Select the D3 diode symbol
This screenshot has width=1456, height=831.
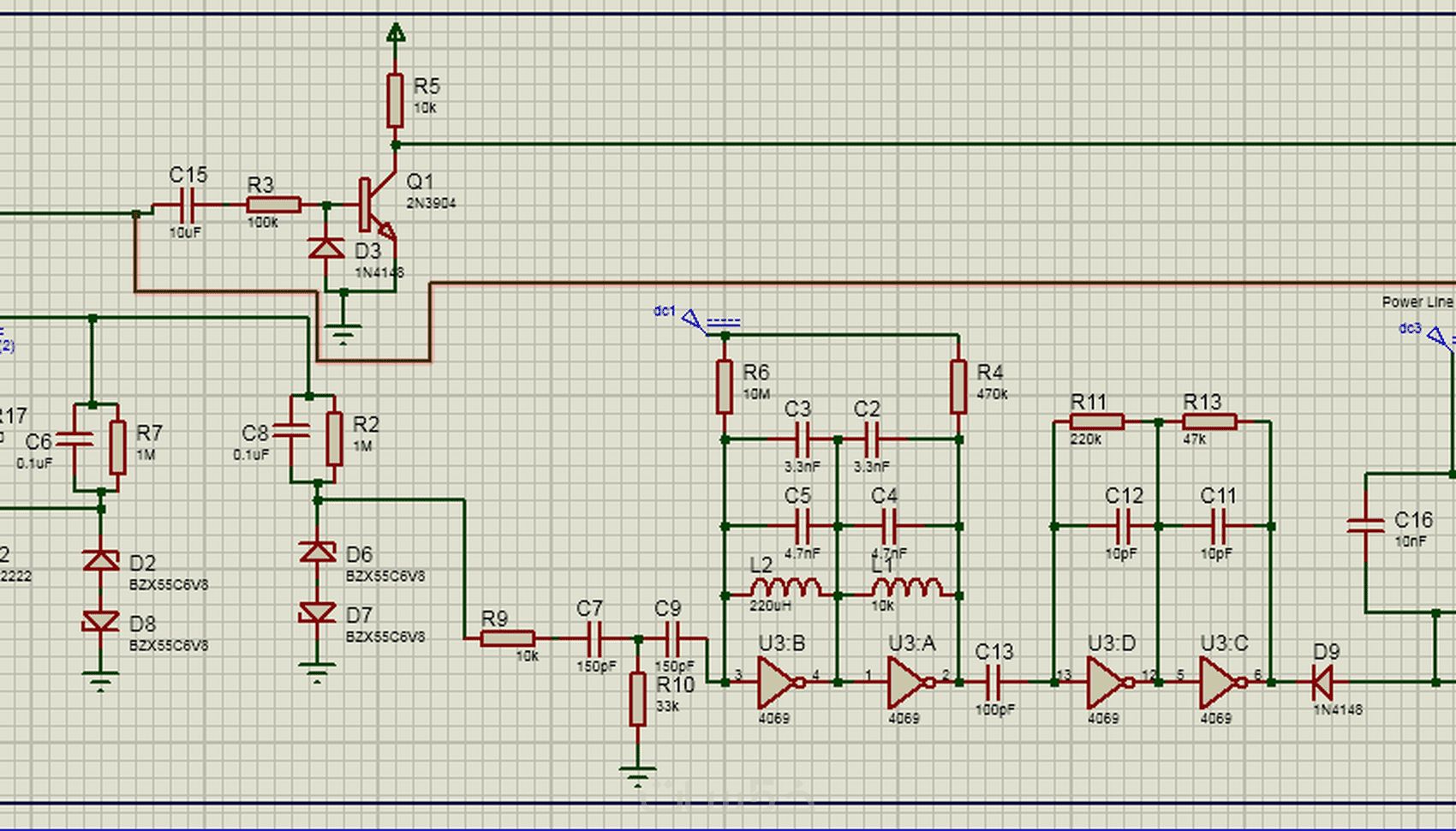click(x=326, y=248)
